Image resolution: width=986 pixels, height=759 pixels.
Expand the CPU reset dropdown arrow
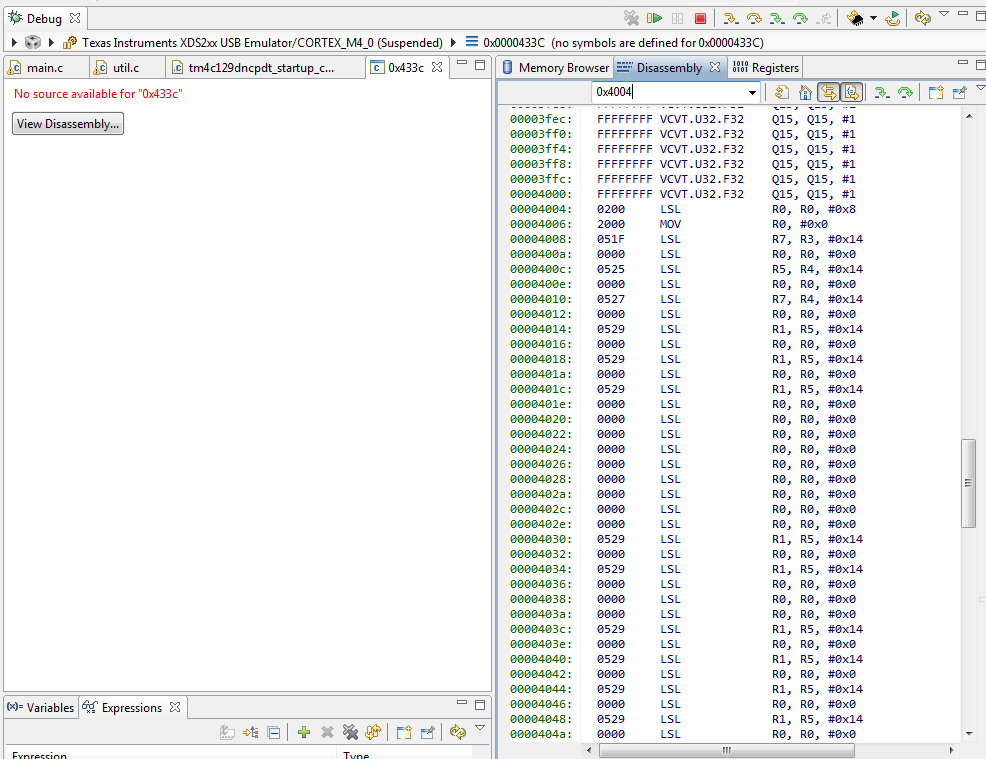coord(873,18)
